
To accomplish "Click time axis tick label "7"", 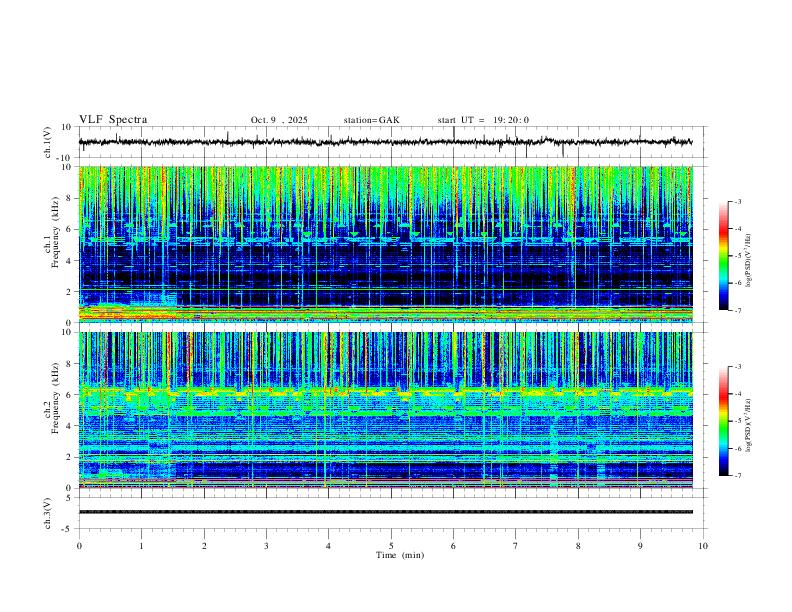I will pos(516,546).
